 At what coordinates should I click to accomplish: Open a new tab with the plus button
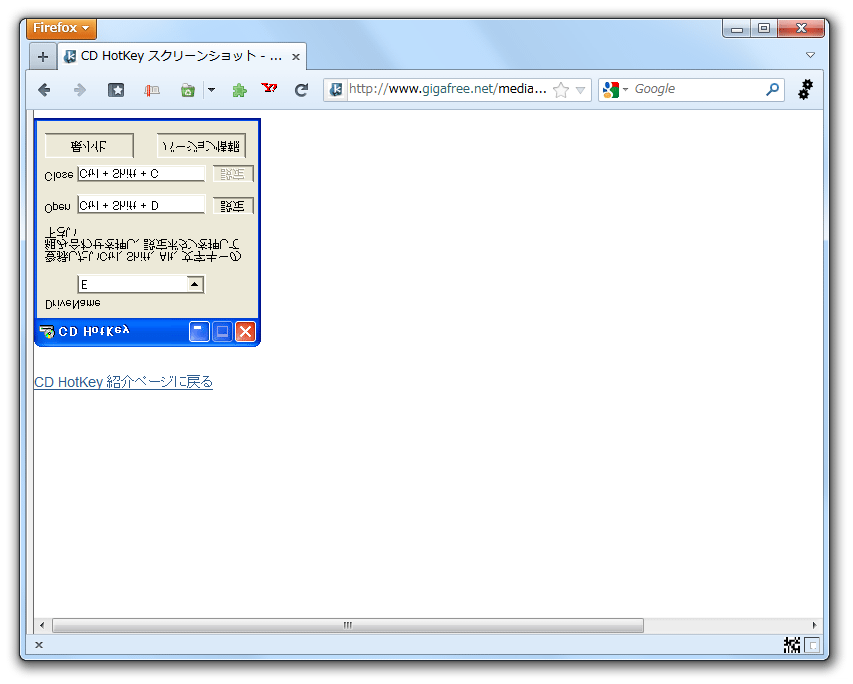click(x=43, y=57)
